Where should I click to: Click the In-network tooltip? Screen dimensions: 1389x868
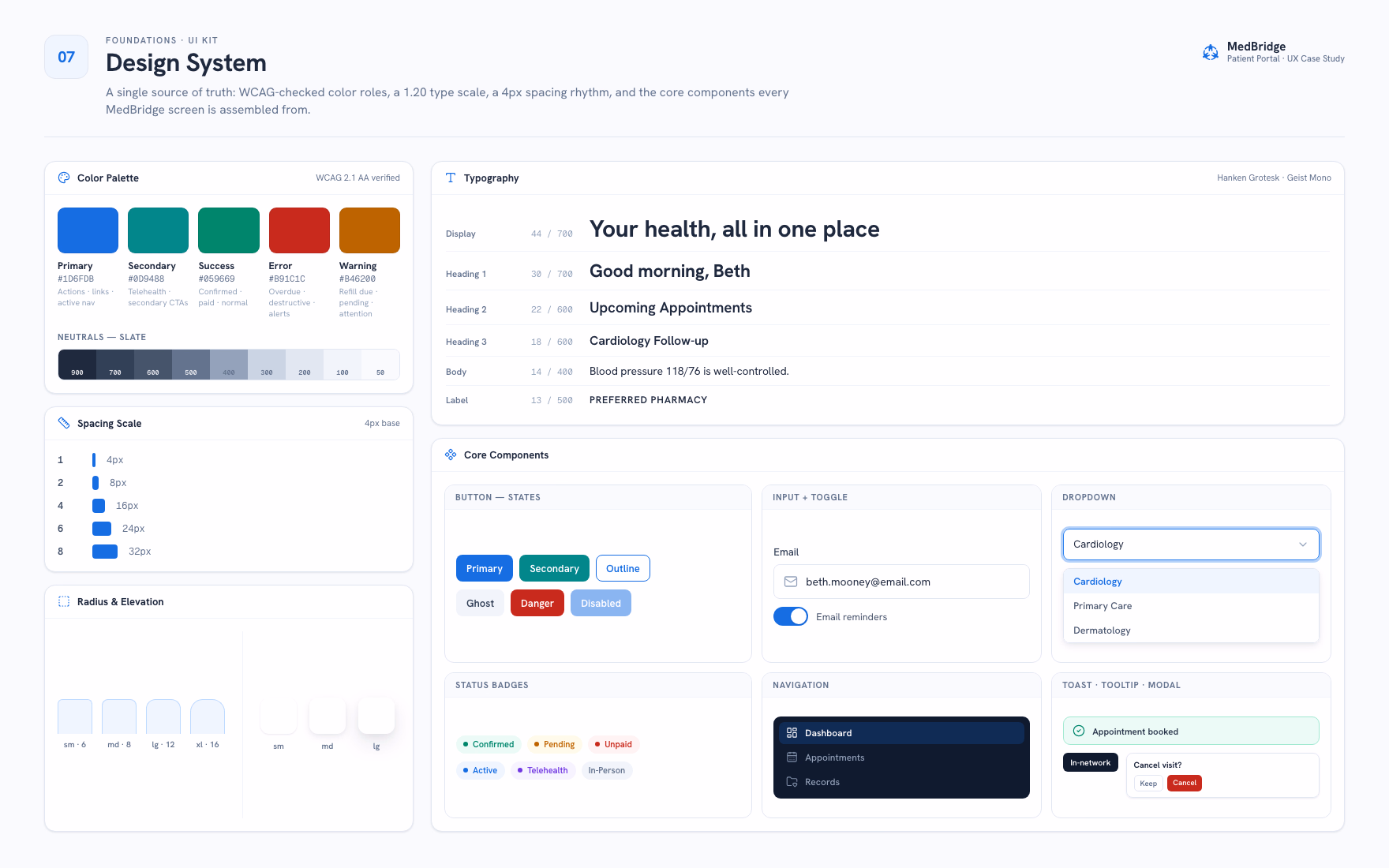point(1091,762)
